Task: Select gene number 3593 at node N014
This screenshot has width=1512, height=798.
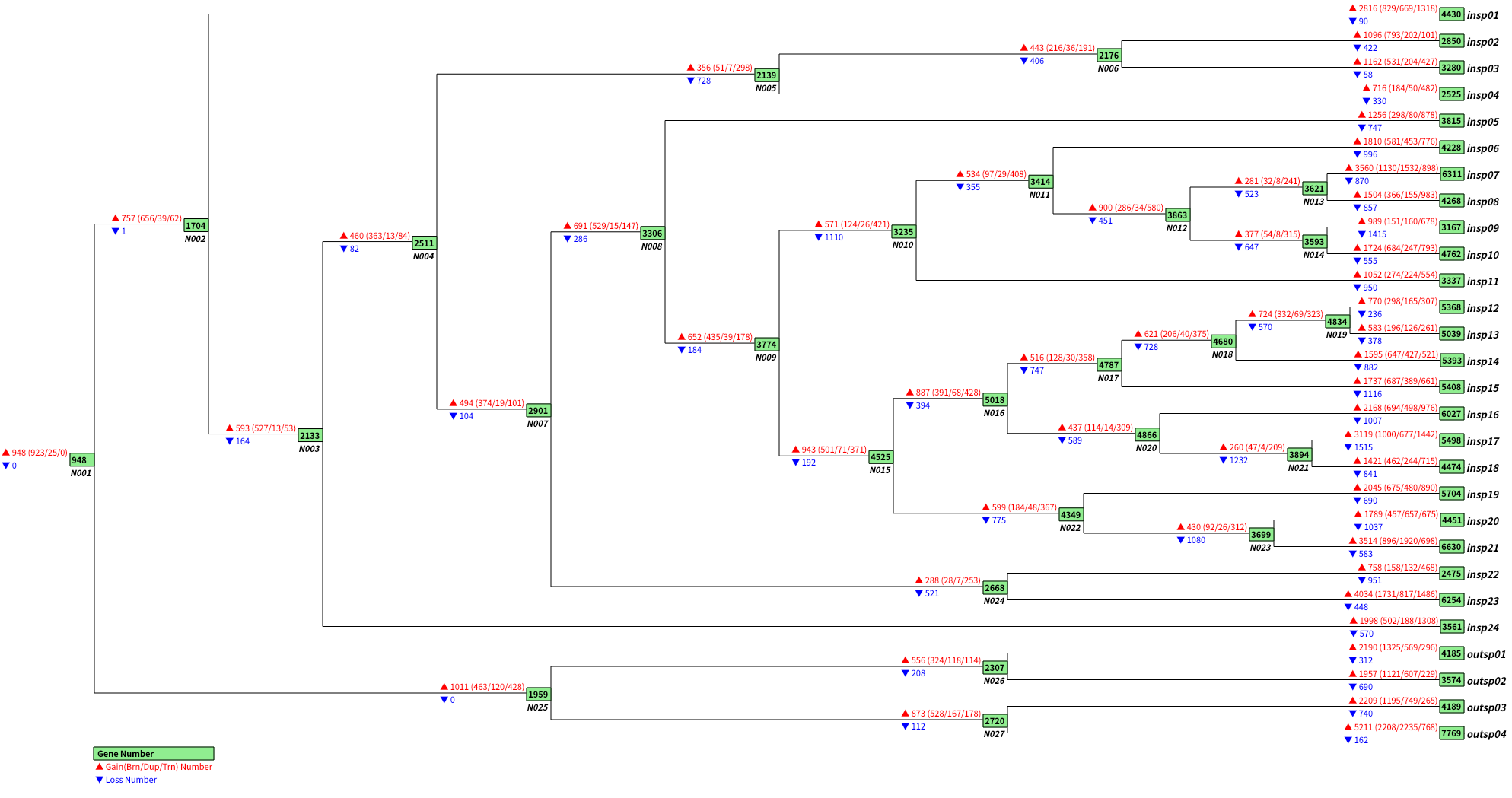Action: tap(1314, 241)
